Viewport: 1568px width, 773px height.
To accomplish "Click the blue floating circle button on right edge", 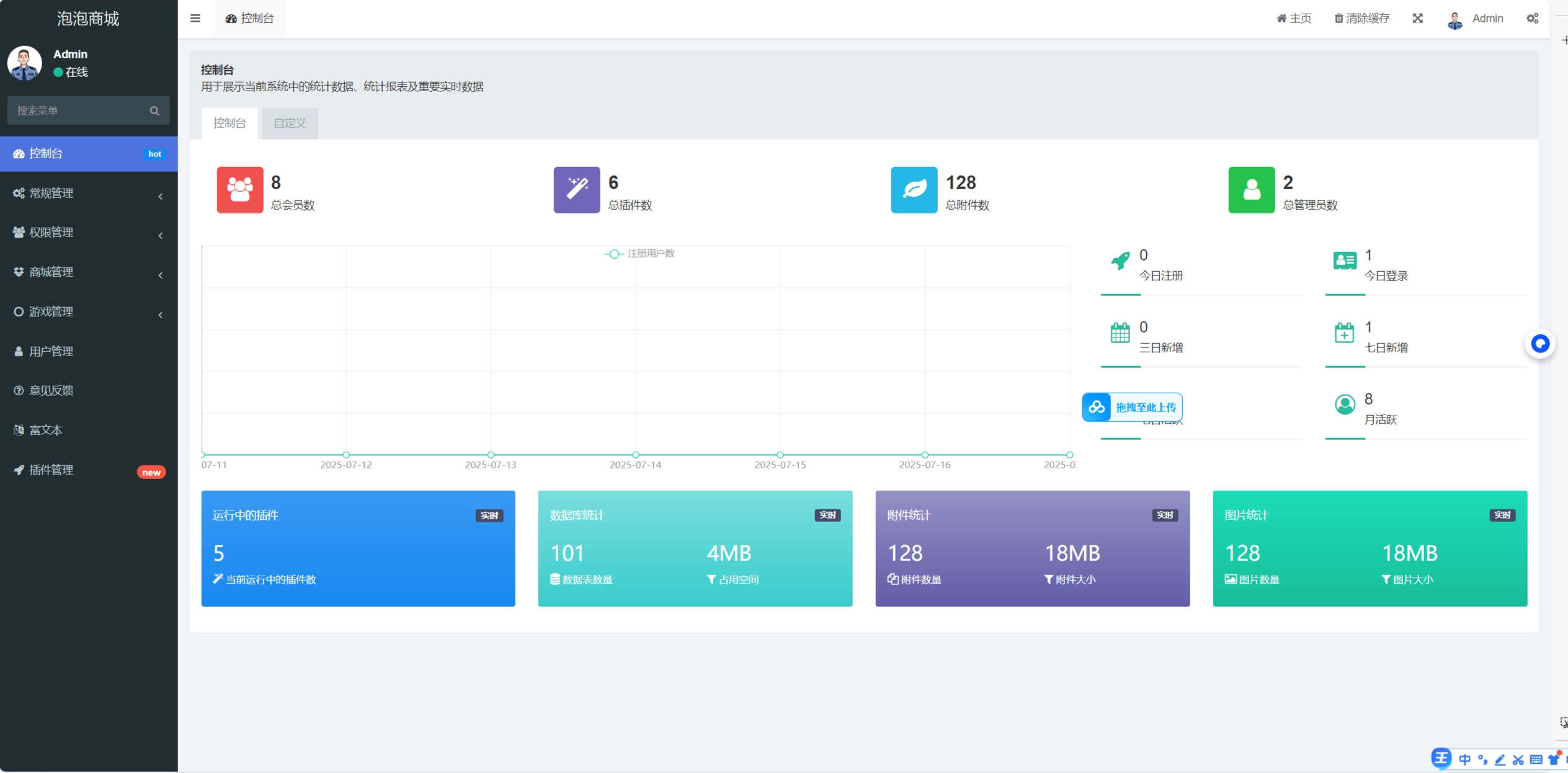I will click(1540, 344).
